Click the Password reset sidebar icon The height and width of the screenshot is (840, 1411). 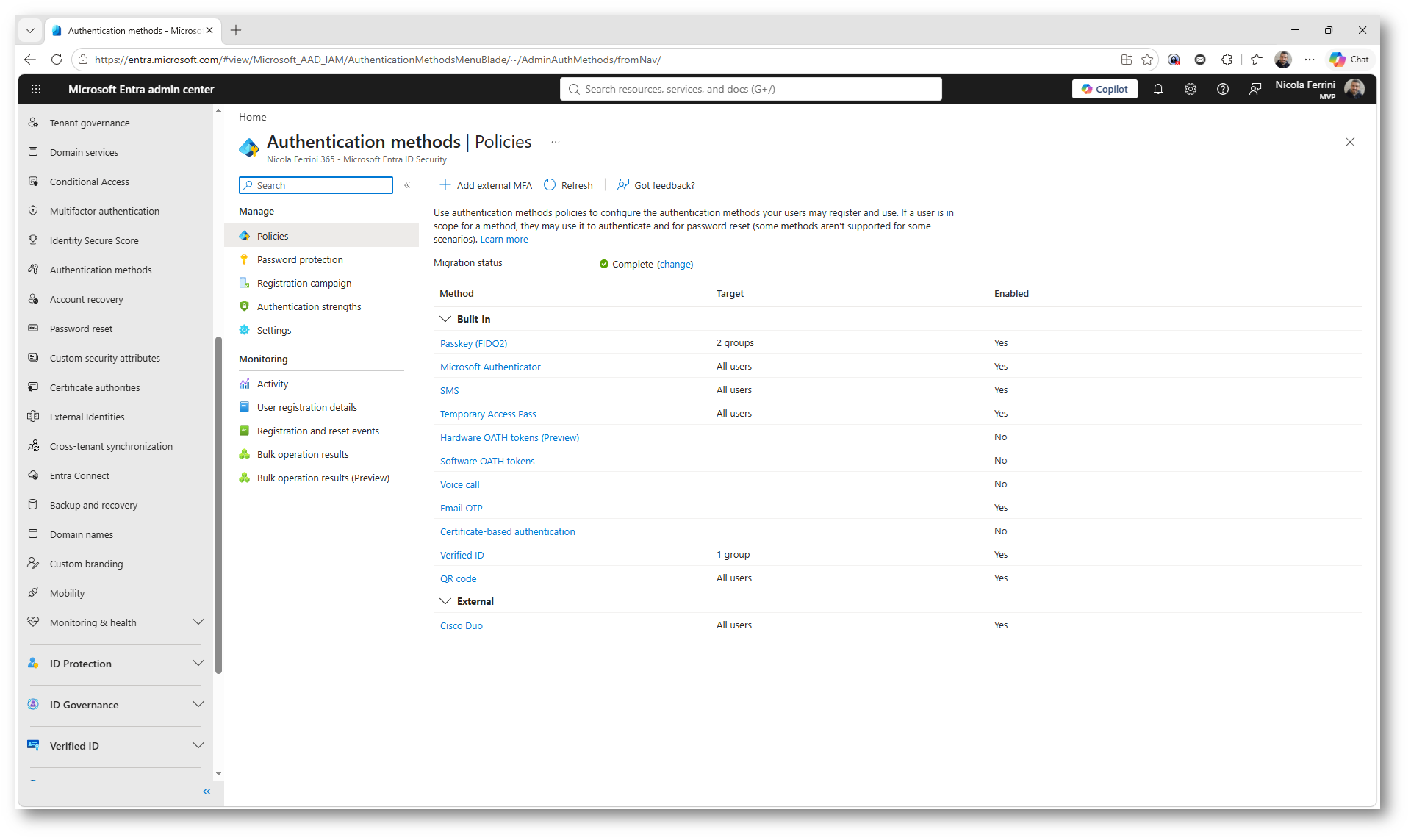(33, 329)
